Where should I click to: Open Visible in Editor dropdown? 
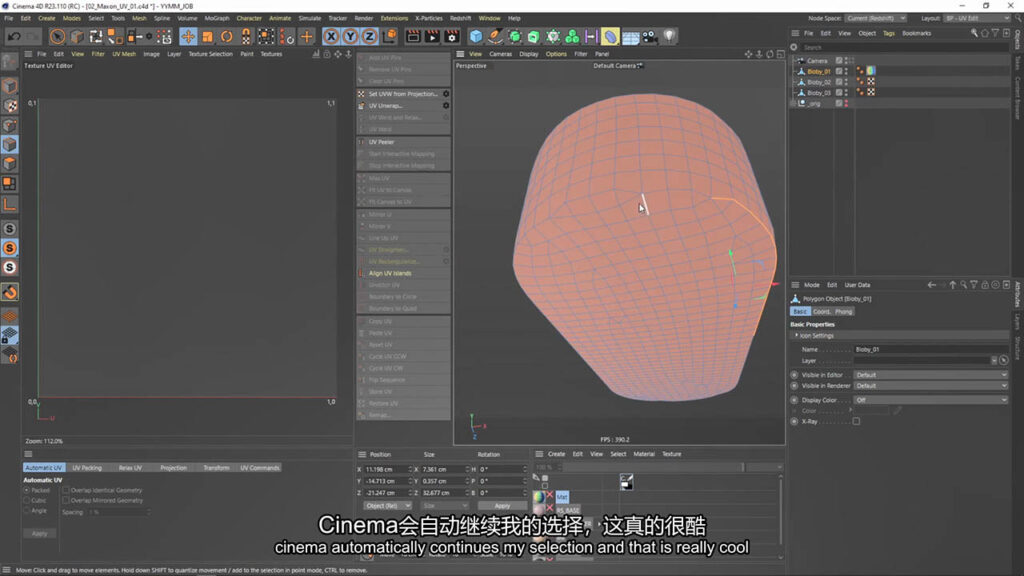[931, 375]
